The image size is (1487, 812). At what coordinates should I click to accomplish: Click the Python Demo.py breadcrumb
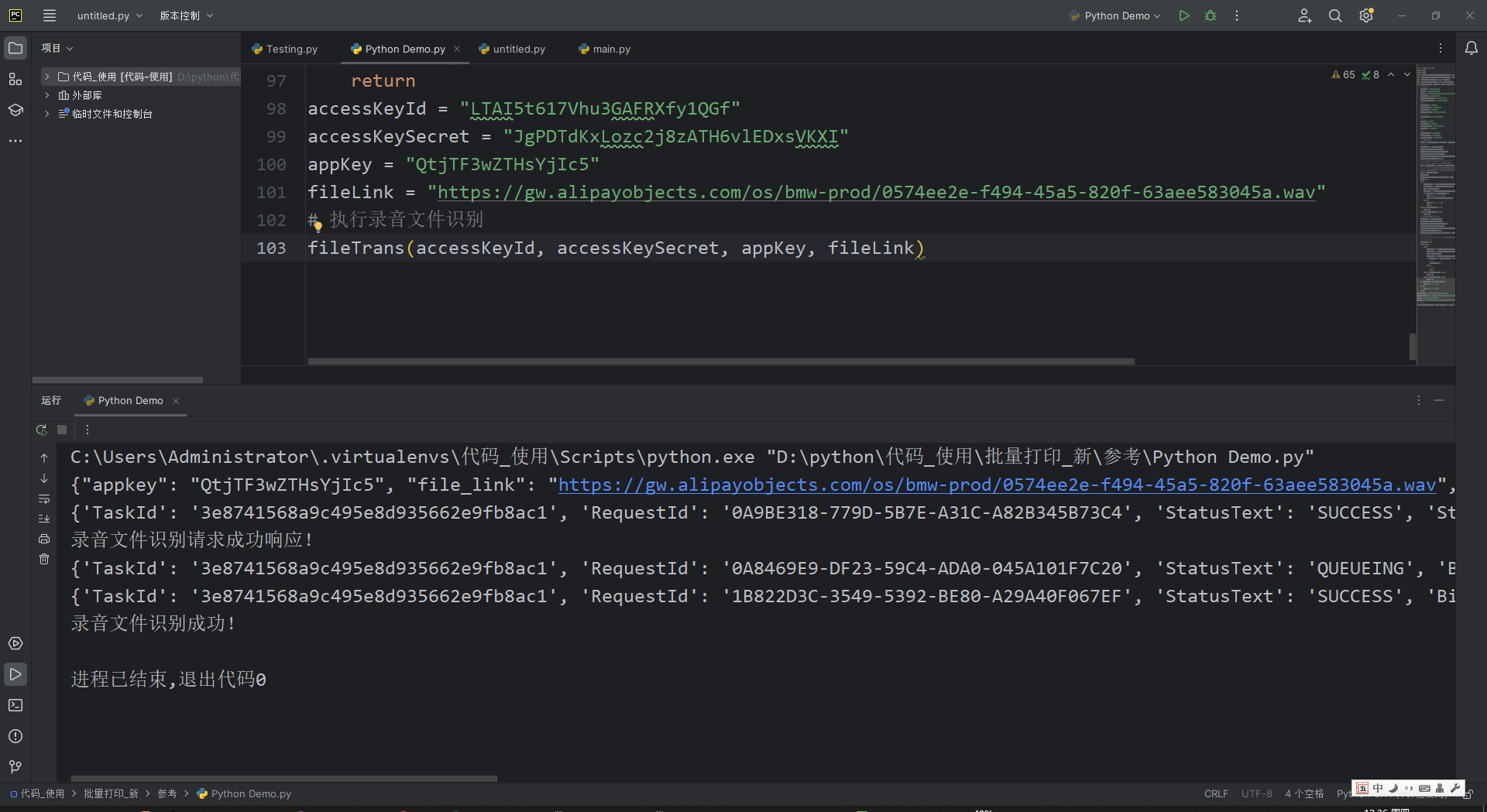point(244,793)
